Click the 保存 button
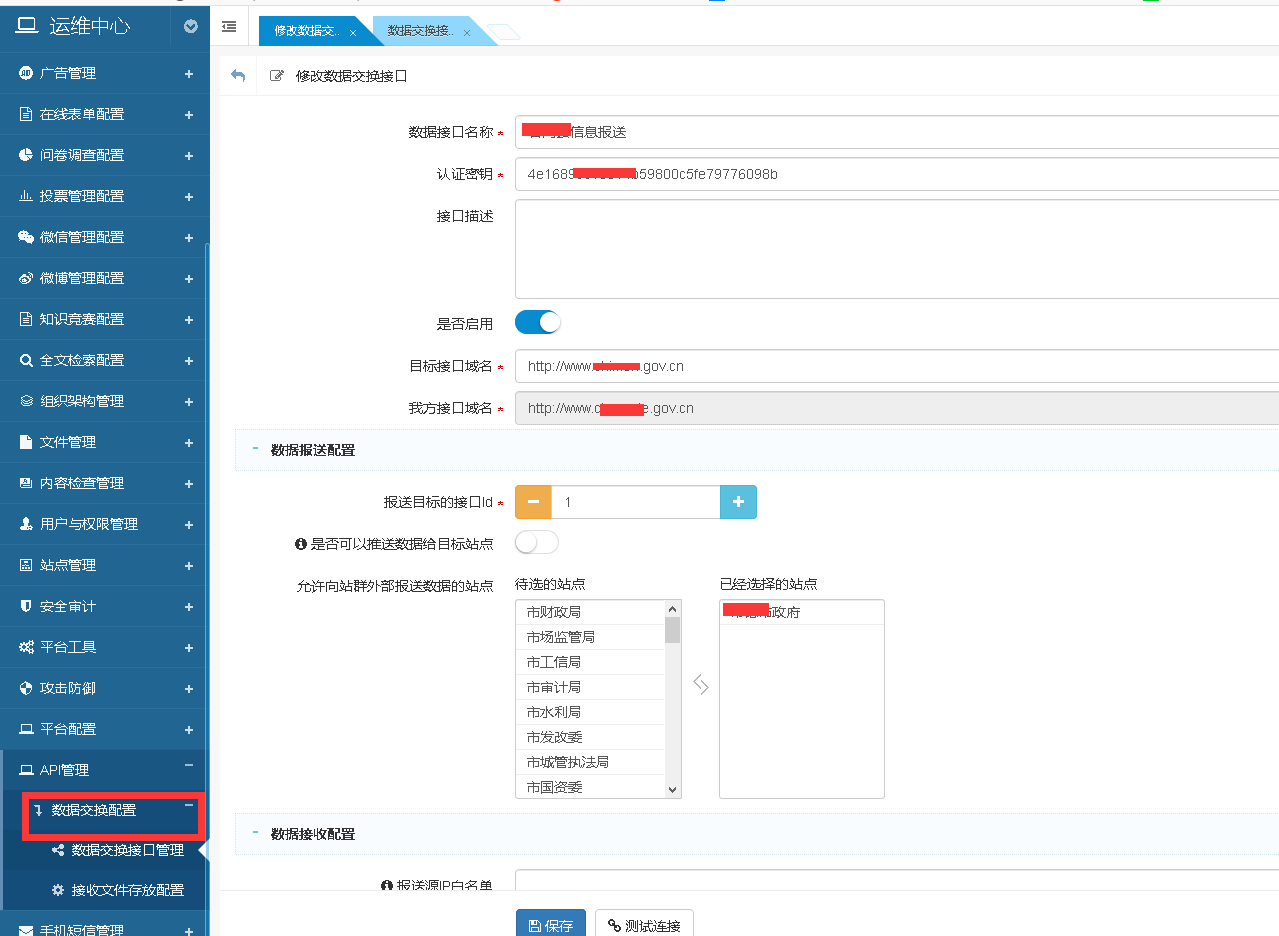 (551, 925)
